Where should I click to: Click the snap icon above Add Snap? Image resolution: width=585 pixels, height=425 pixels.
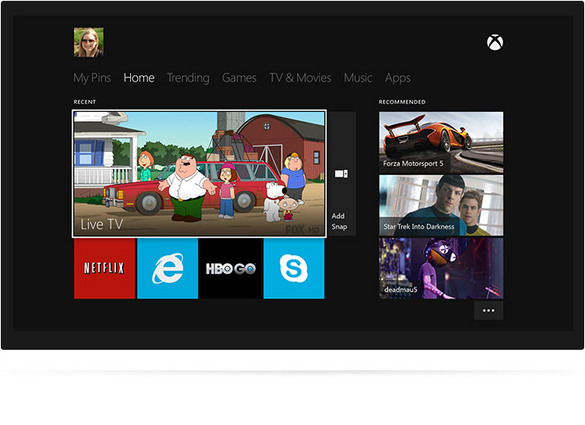341,174
